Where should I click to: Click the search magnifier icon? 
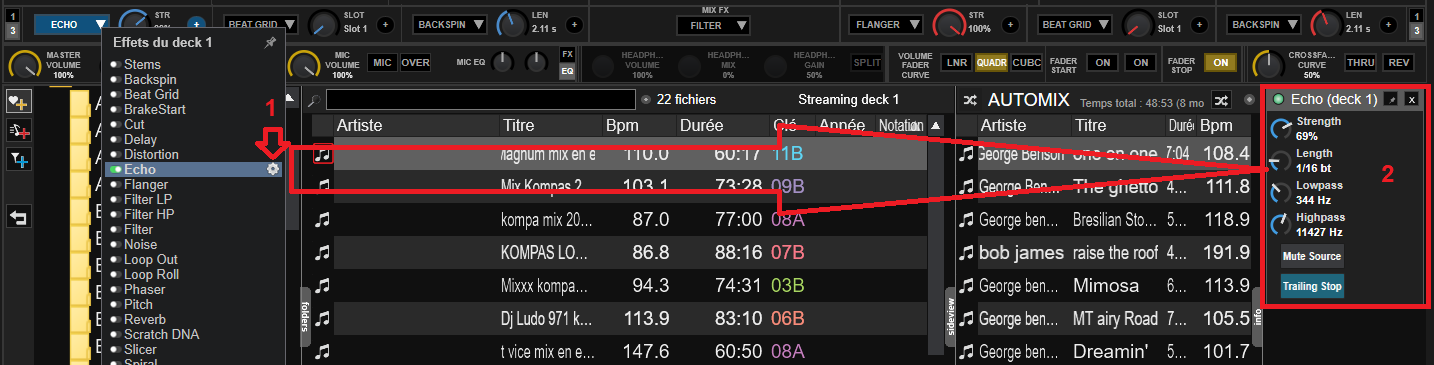pyautogui.click(x=314, y=100)
